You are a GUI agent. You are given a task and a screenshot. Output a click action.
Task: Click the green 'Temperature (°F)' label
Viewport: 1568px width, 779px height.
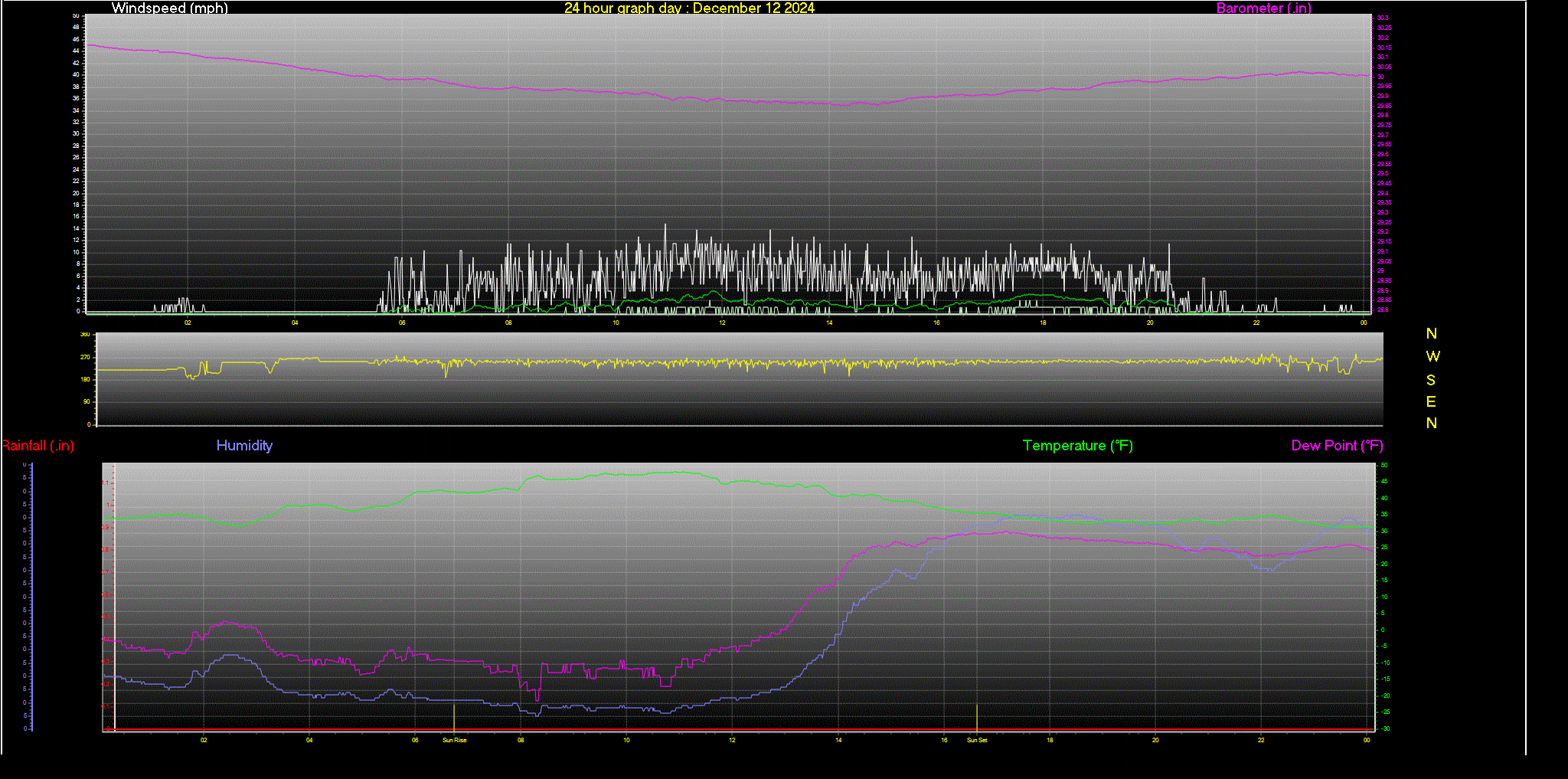1077,446
